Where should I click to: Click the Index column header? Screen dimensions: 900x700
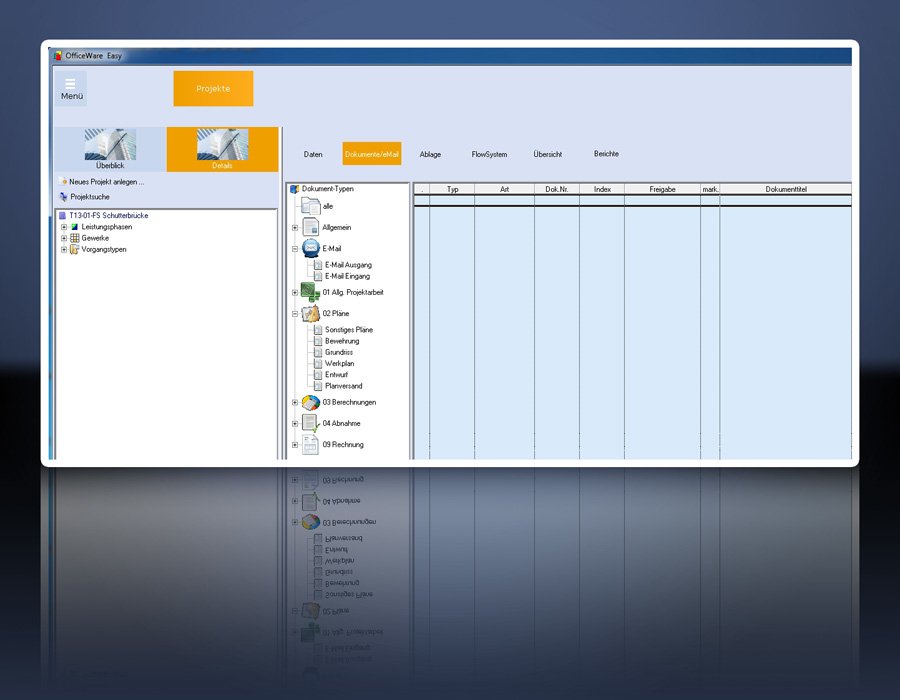coord(602,189)
